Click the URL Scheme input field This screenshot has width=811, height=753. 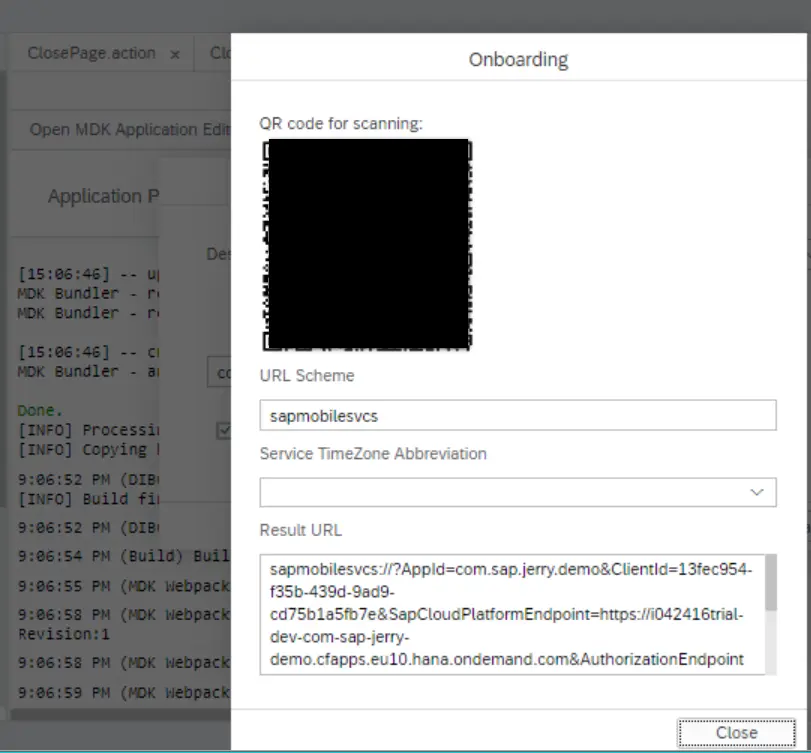[518, 415]
